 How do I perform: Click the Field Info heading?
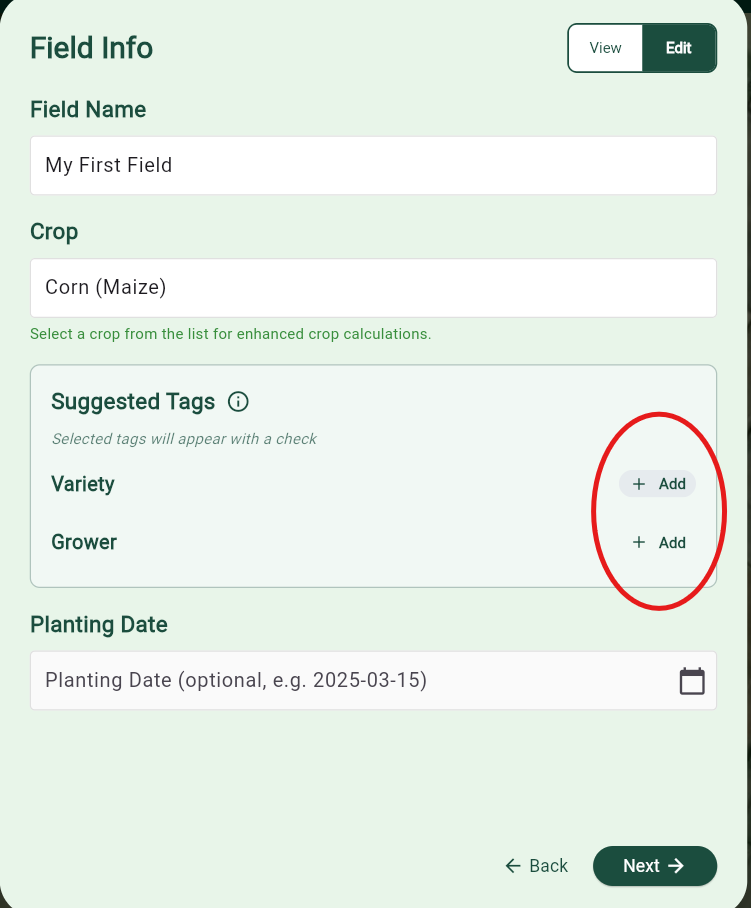pos(91,47)
